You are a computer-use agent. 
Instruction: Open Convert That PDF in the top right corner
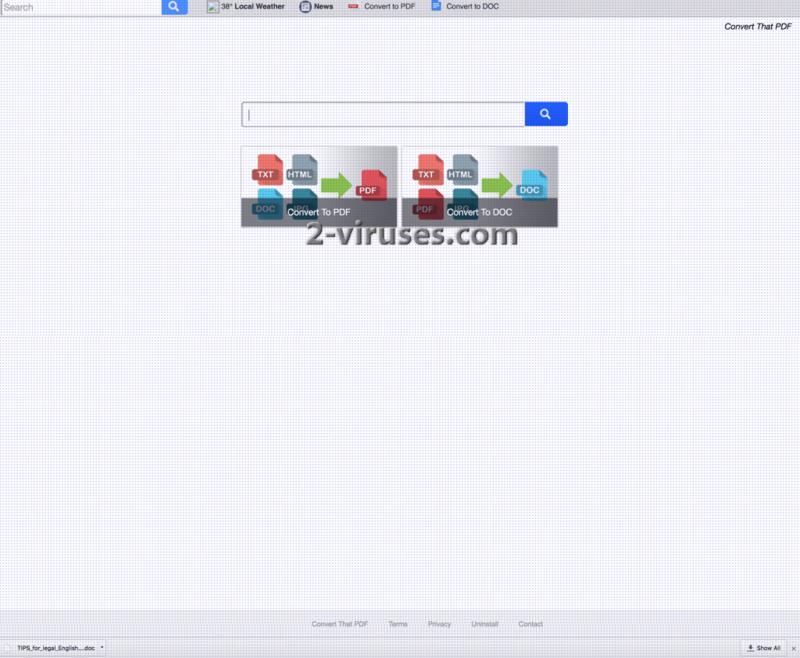coord(757,27)
